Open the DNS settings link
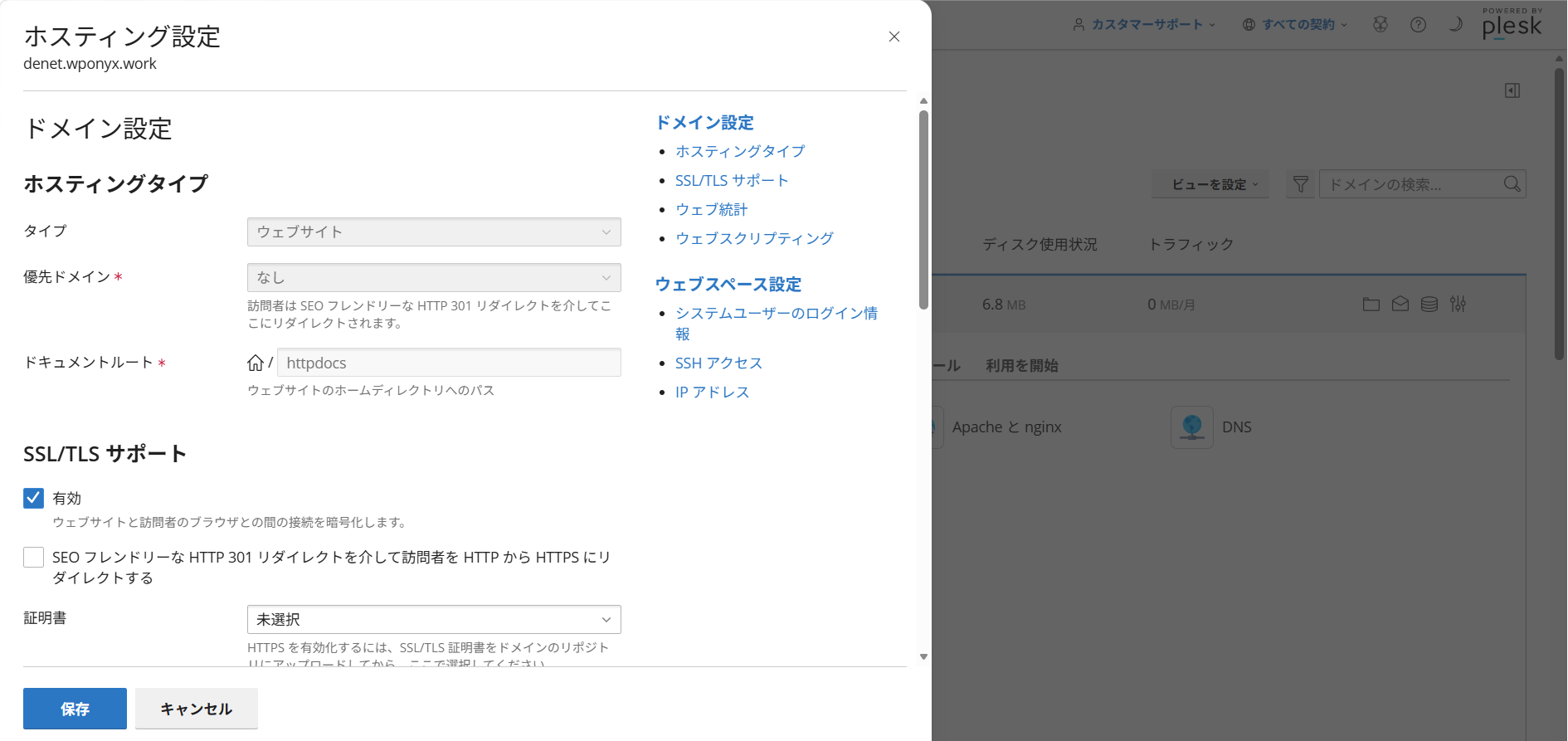Viewport: 1568px width, 741px height. pos(1236,427)
